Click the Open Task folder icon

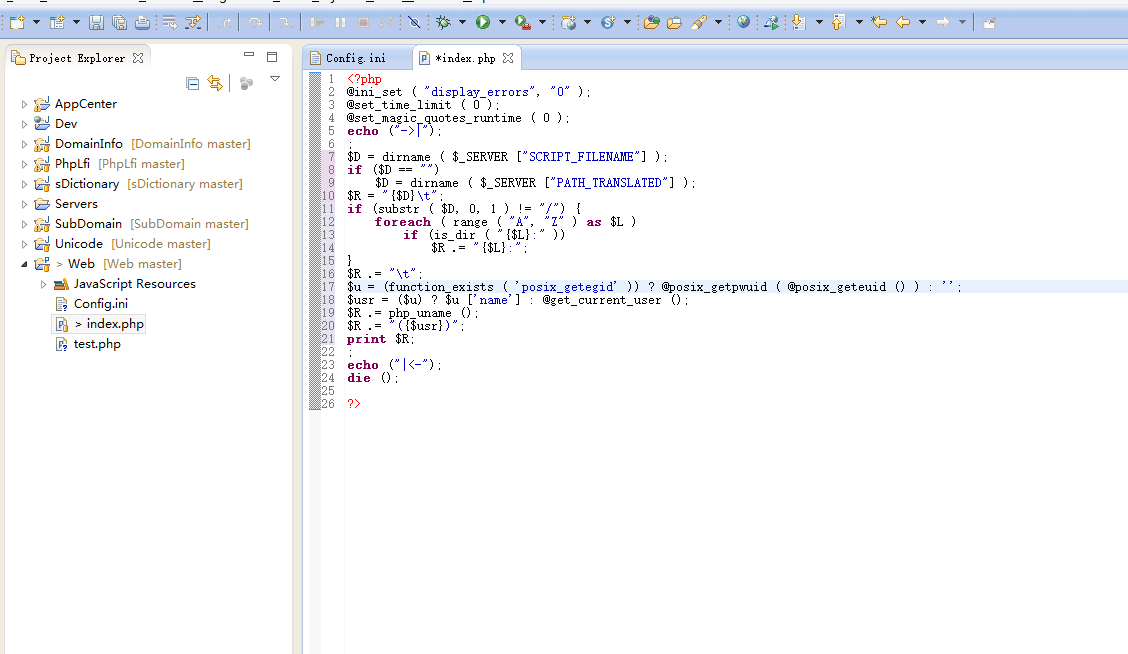point(674,22)
